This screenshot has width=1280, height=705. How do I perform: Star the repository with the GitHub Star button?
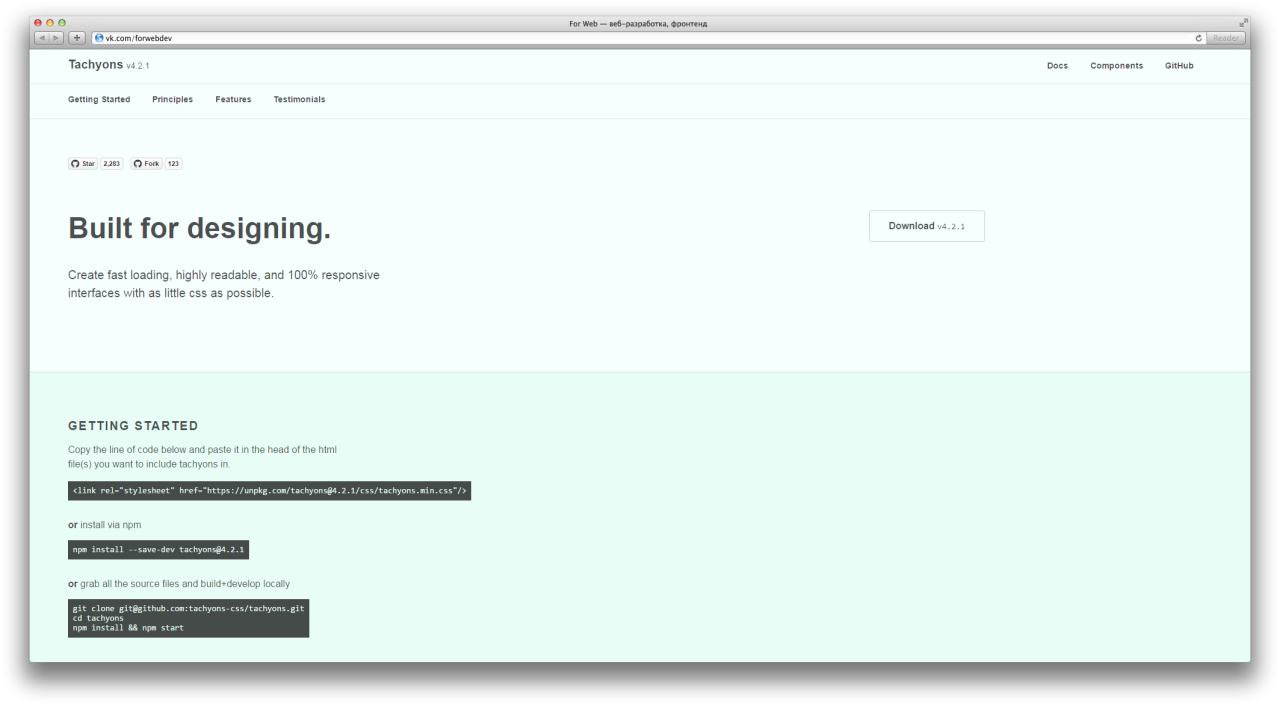[82, 164]
